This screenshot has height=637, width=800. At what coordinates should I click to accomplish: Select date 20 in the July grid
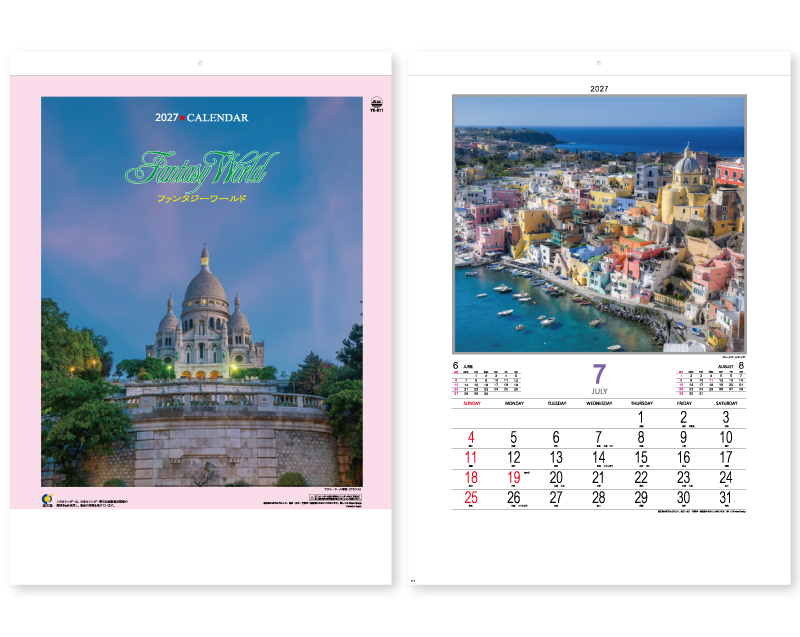556,478
